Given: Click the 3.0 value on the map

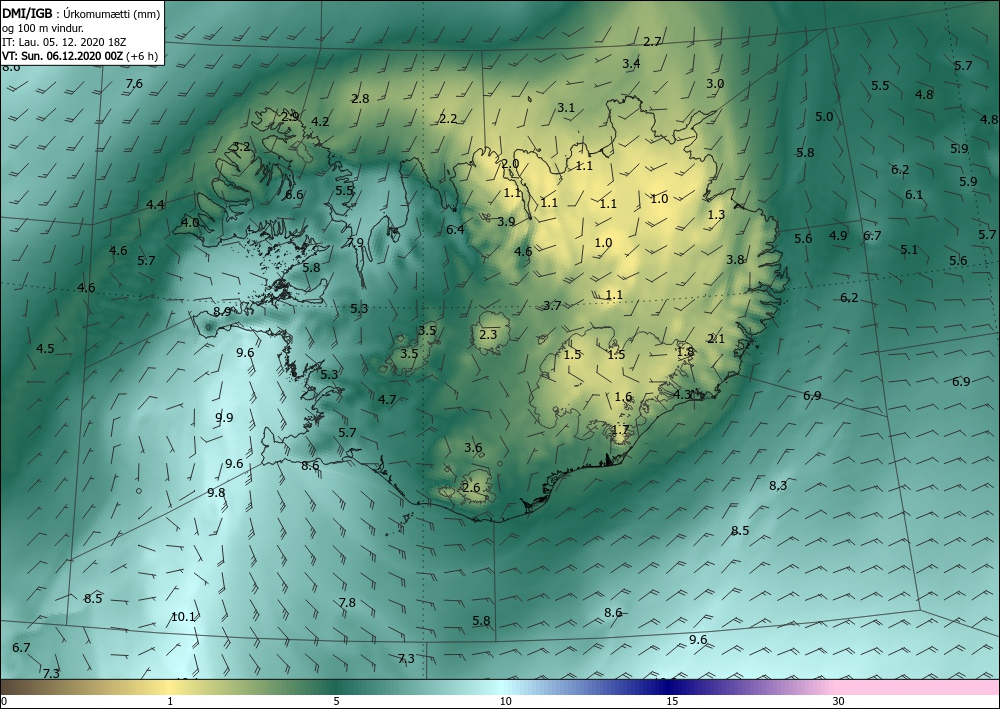Looking at the screenshot, I should [x=715, y=84].
